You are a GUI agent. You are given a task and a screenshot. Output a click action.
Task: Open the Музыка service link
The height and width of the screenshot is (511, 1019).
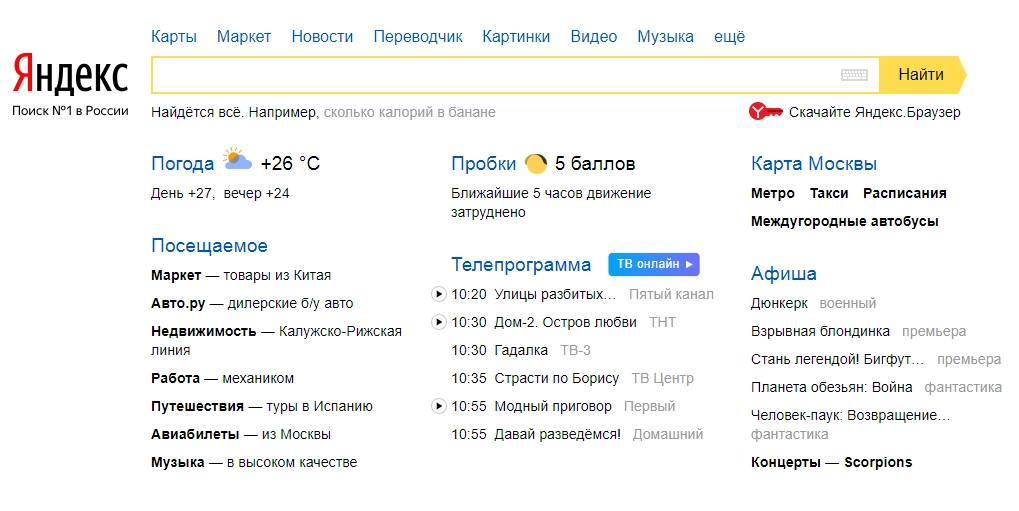coord(665,37)
